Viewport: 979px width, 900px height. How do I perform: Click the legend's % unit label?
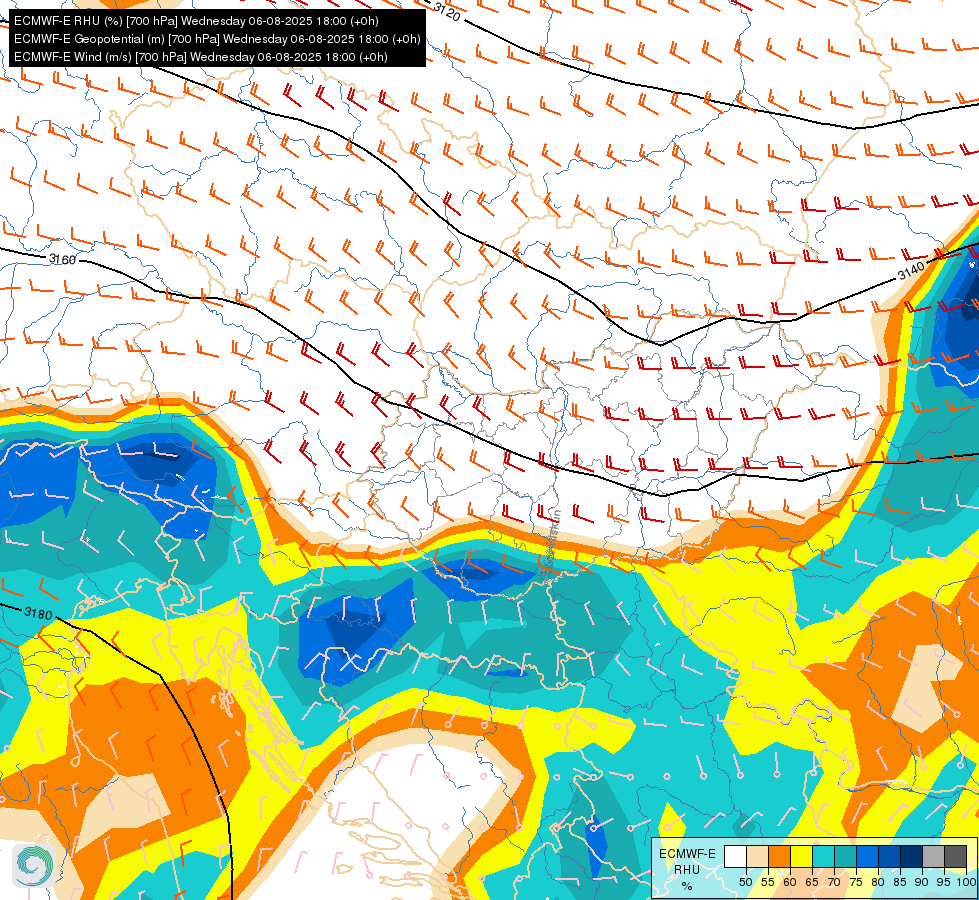(x=687, y=886)
